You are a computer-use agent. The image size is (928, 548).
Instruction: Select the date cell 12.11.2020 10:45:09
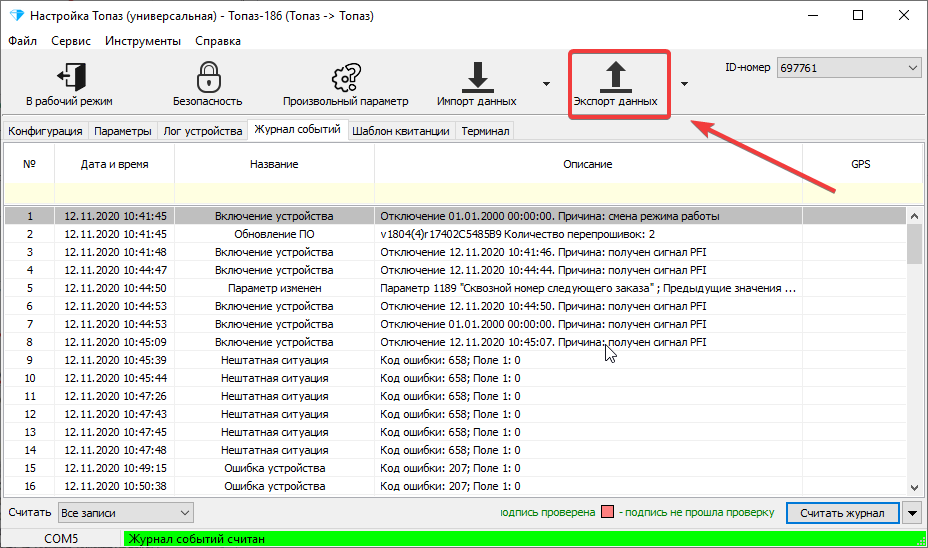[x=115, y=342]
